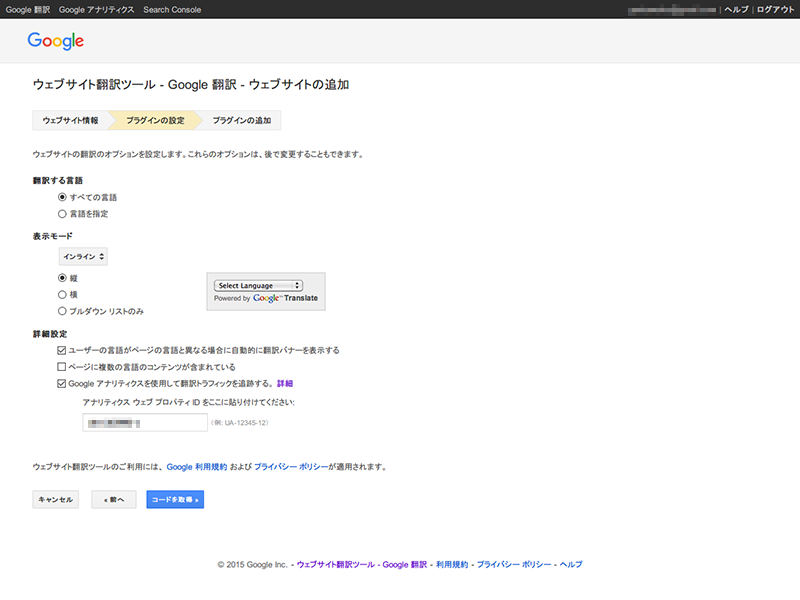Open the footer 利用規約 link
This screenshot has width=800, height=600.
(x=452, y=564)
